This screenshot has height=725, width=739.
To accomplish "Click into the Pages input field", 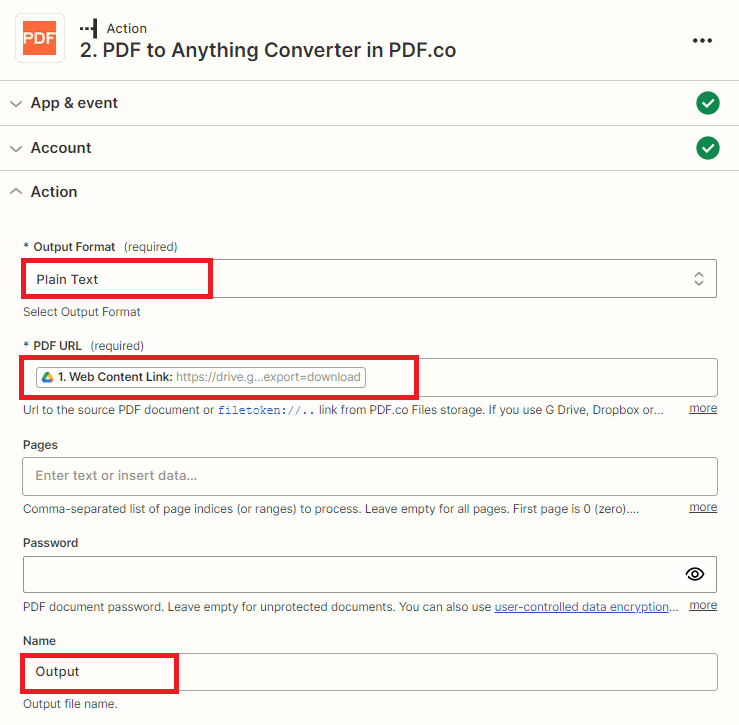I will tap(370, 476).
